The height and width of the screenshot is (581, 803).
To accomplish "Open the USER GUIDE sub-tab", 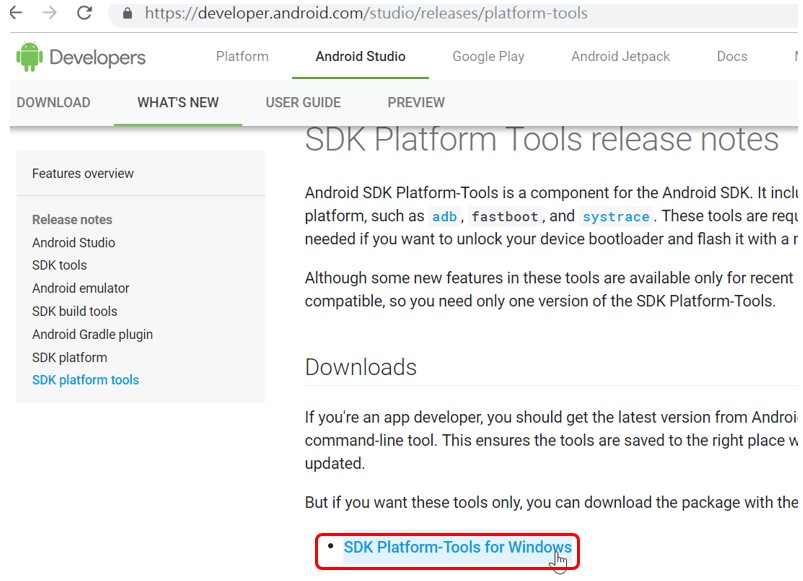I will point(303,102).
